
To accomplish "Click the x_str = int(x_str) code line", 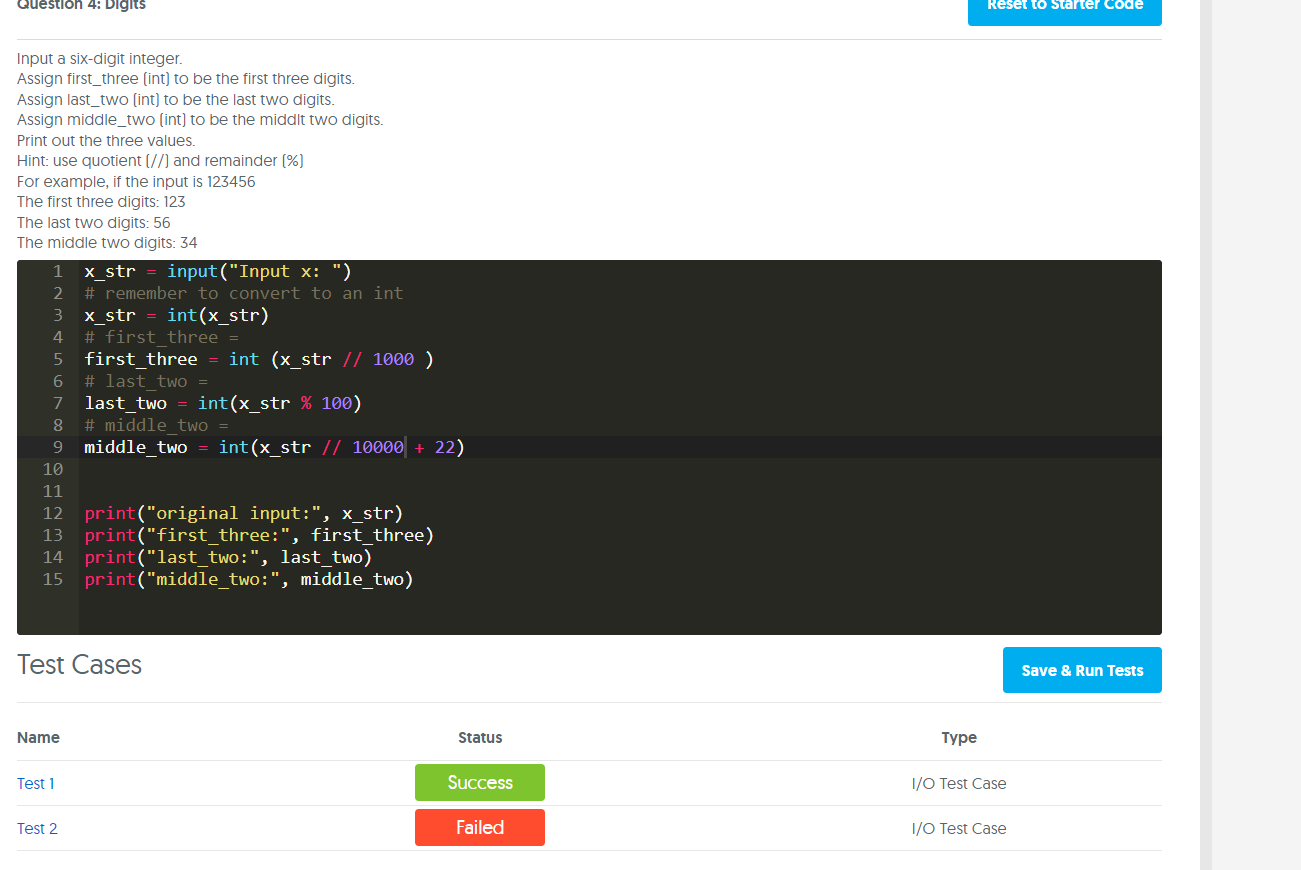I will 177,315.
